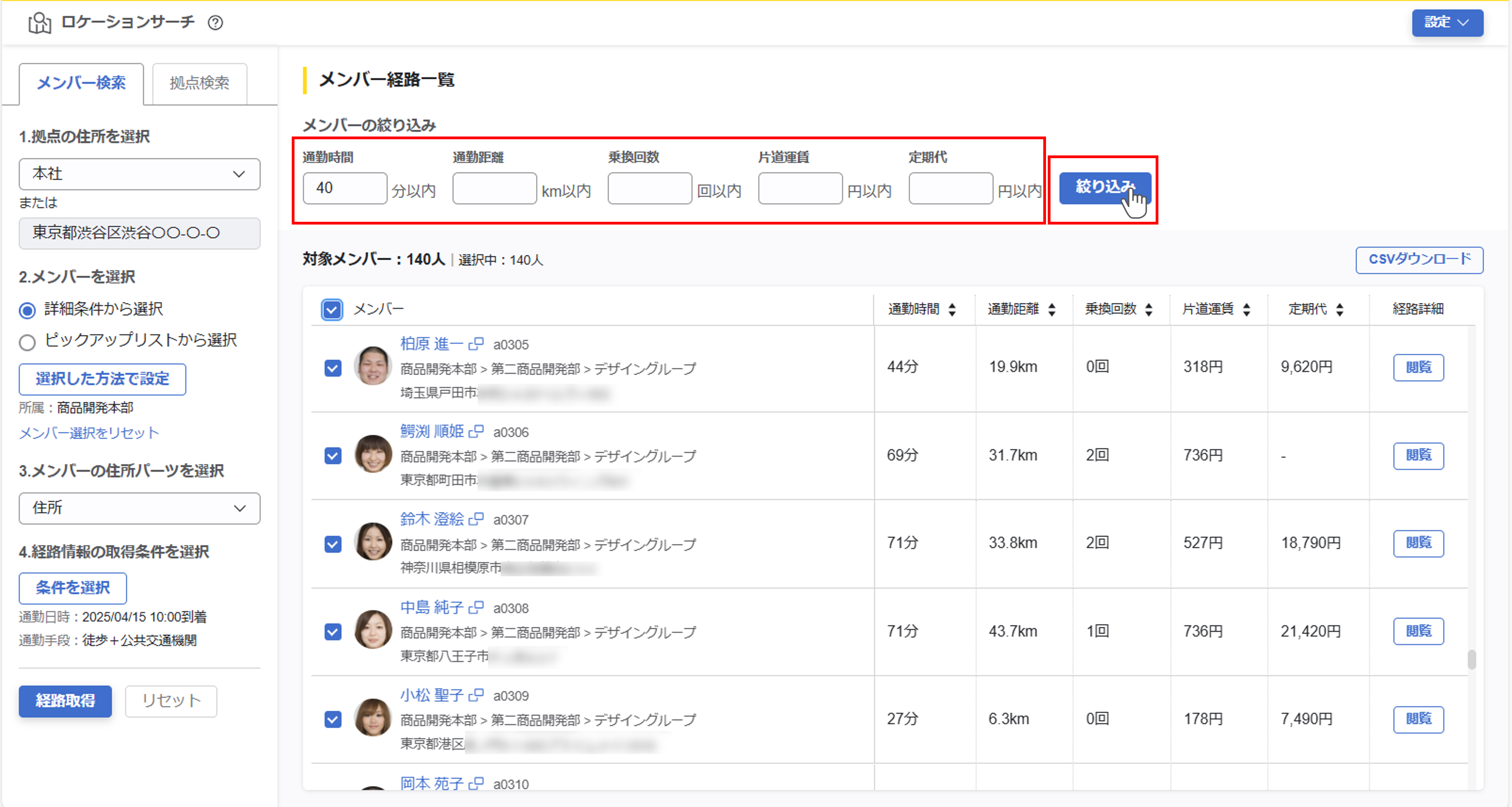Open 中島 純子 profile popup icon
The image size is (1512, 807).
click(476, 607)
